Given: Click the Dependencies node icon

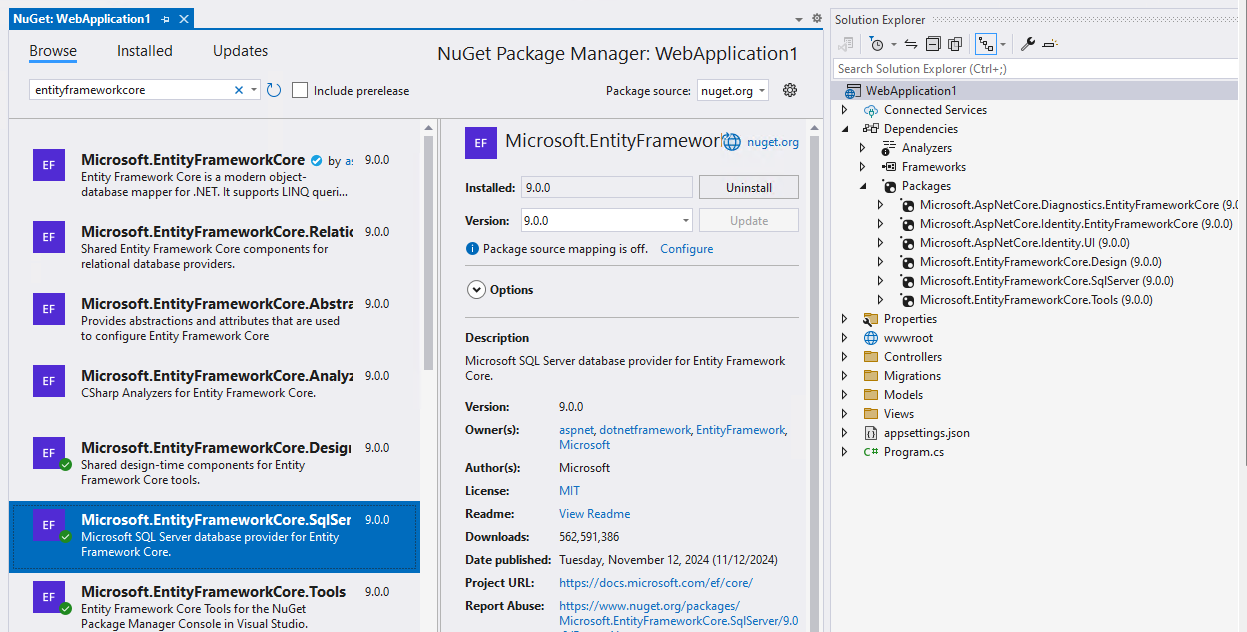Looking at the screenshot, I should tap(870, 129).
